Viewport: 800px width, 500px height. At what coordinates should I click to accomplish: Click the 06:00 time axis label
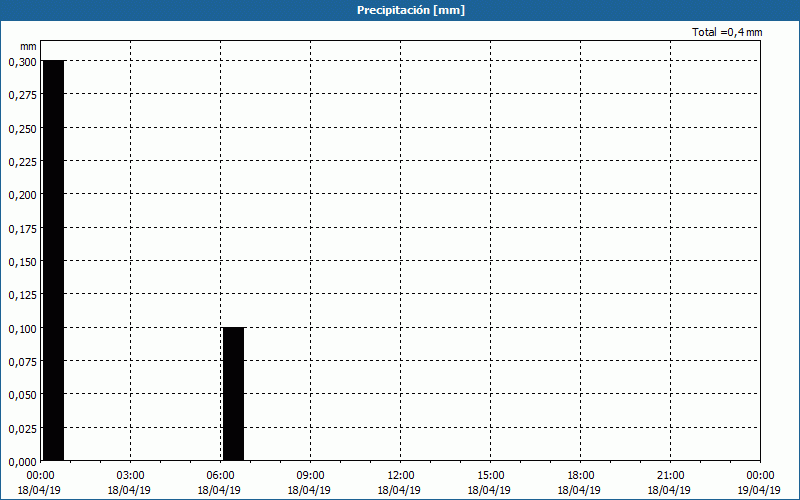click(220, 476)
